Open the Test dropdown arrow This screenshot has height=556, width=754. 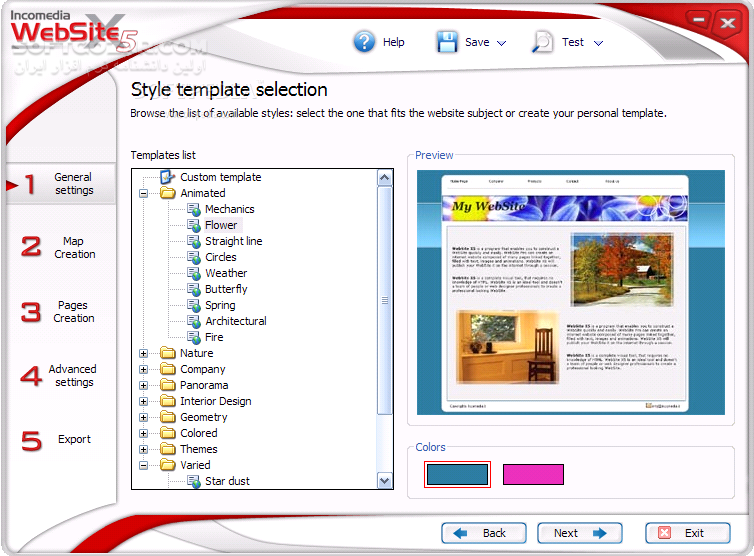[598, 43]
